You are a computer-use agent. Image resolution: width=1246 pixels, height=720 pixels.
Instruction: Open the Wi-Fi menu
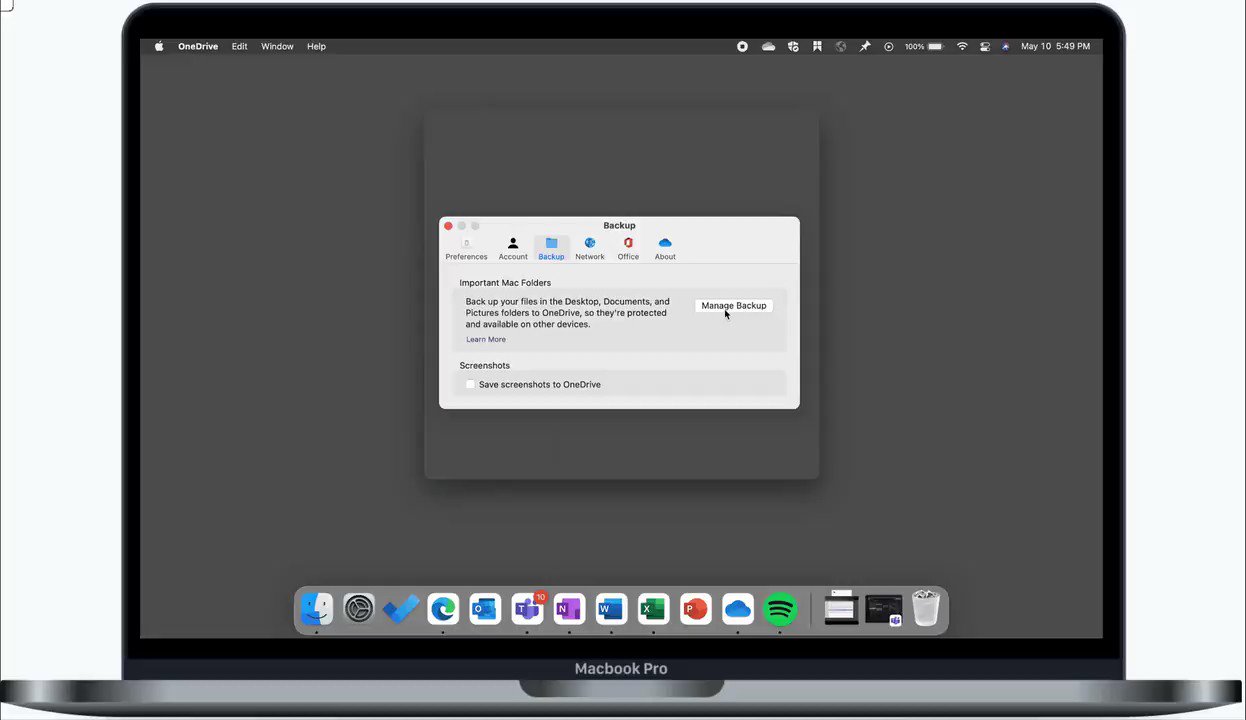962,46
